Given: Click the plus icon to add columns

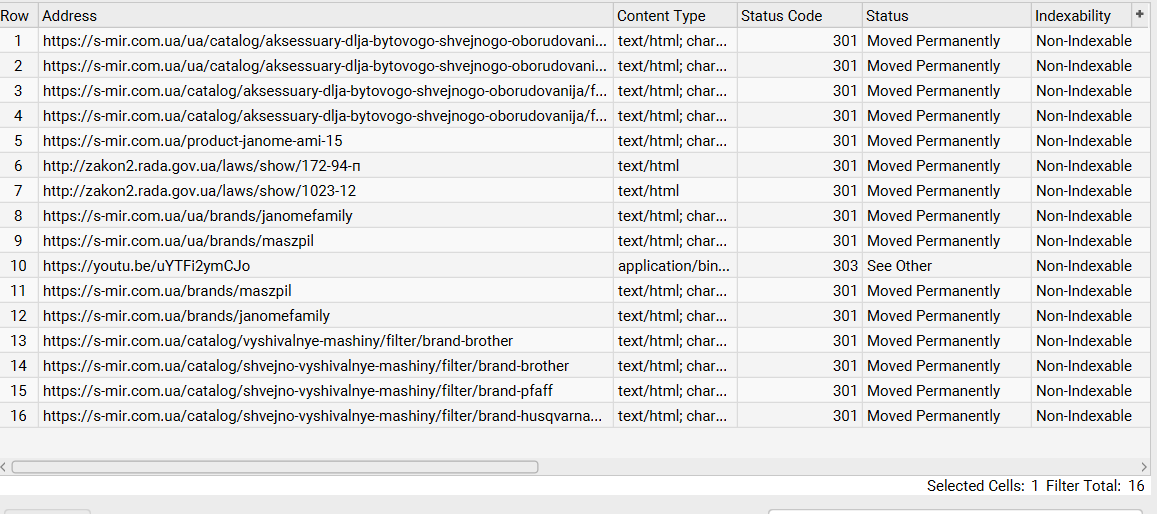Looking at the screenshot, I should (x=1139, y=14).
